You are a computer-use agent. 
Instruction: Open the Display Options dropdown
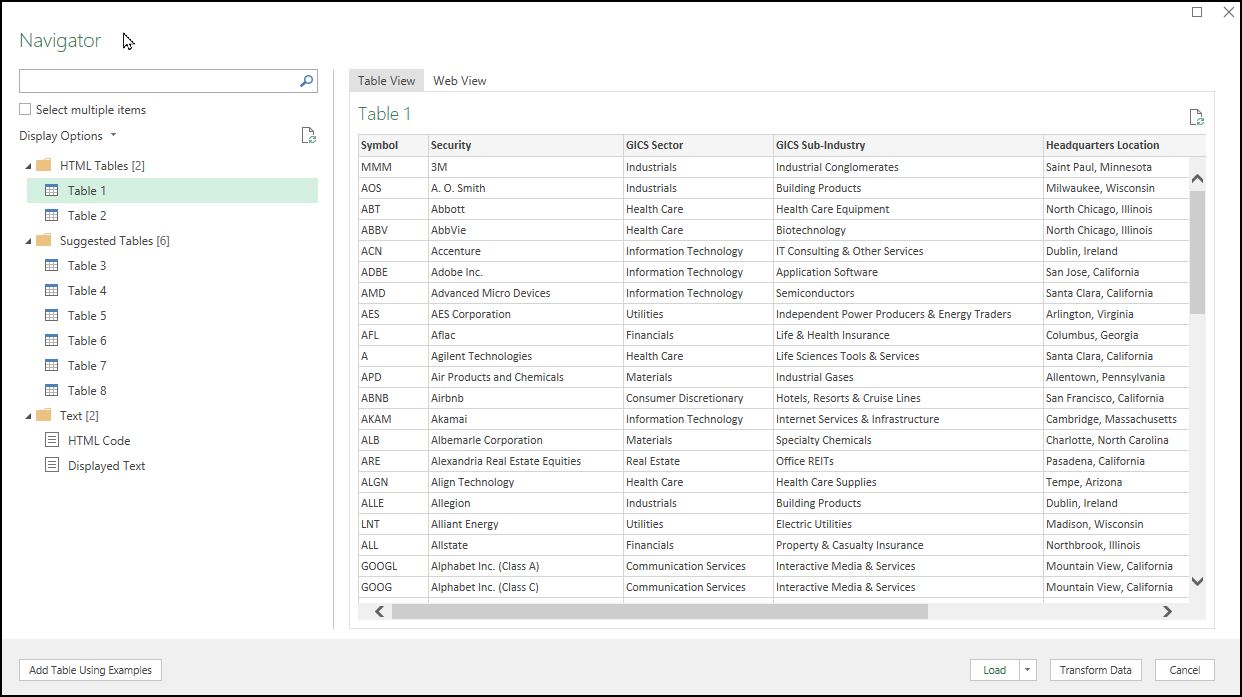(x=114, y=135)
